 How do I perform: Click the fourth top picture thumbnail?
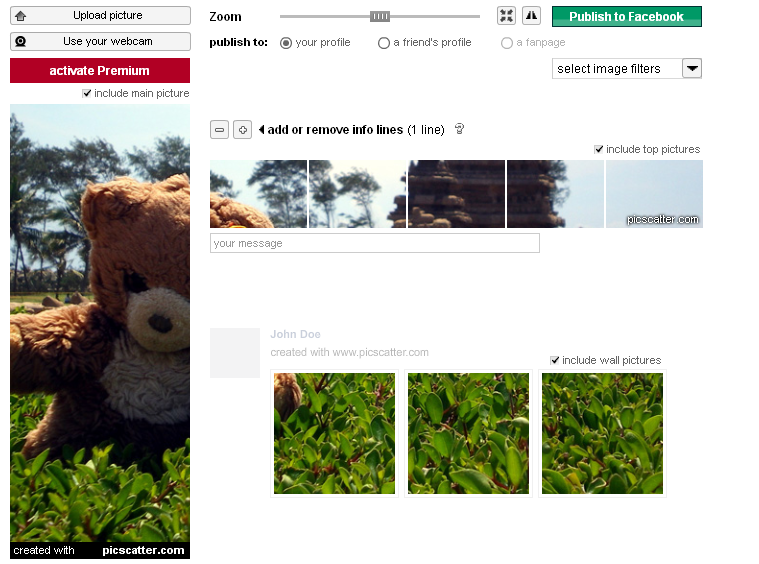point(555,194)
